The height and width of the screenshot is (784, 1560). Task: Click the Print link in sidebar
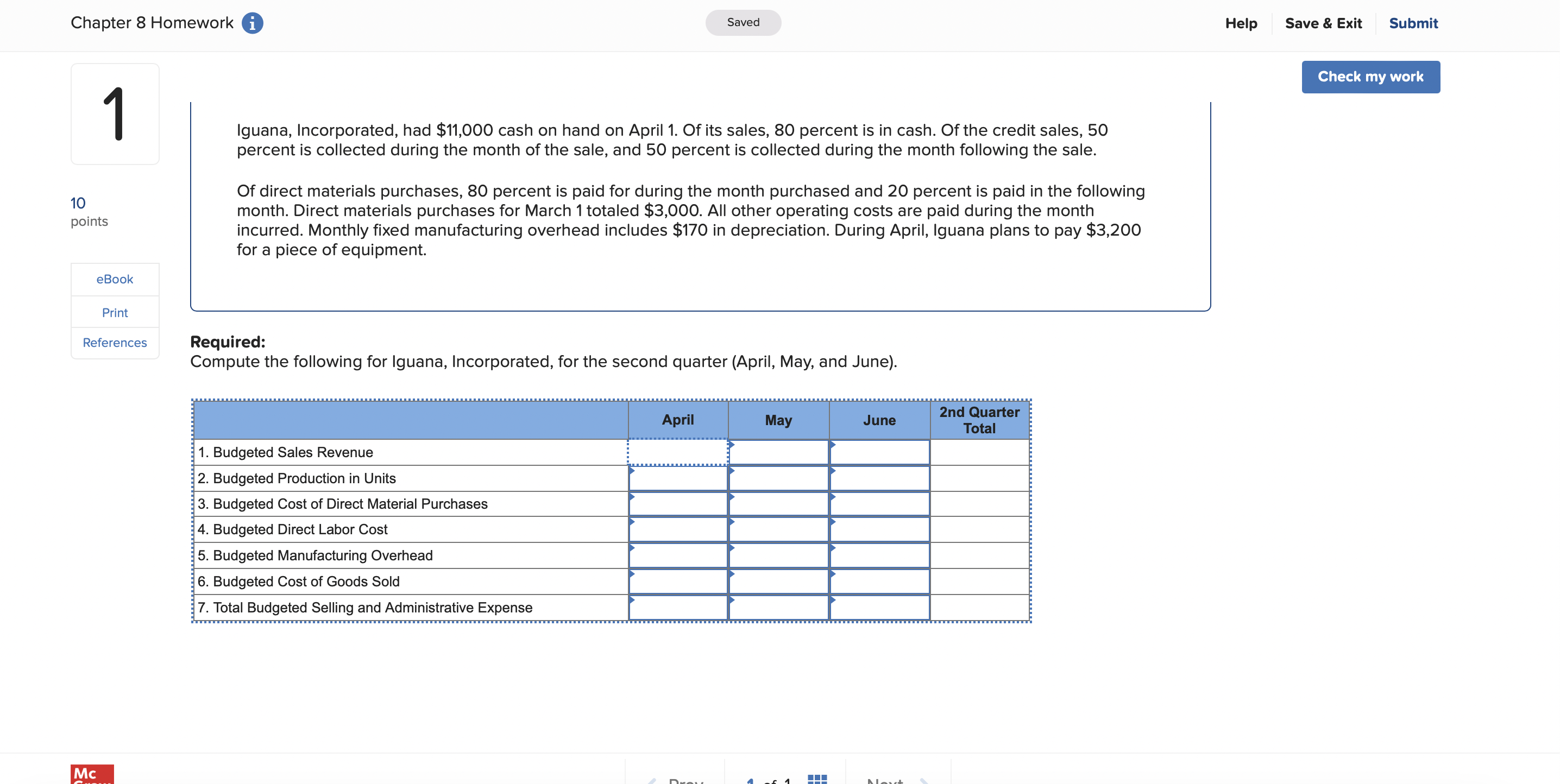(115, 312)
